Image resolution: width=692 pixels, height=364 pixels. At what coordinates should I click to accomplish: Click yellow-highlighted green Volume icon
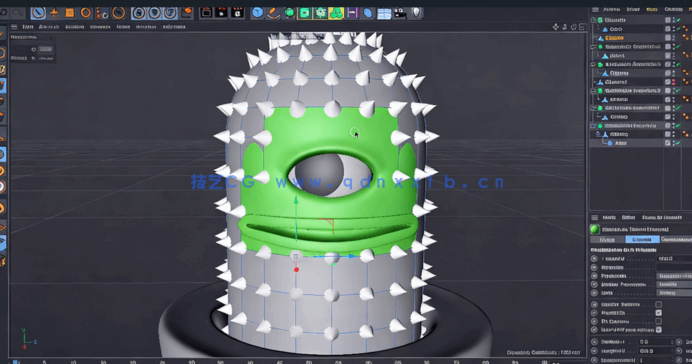click(336, 13)
